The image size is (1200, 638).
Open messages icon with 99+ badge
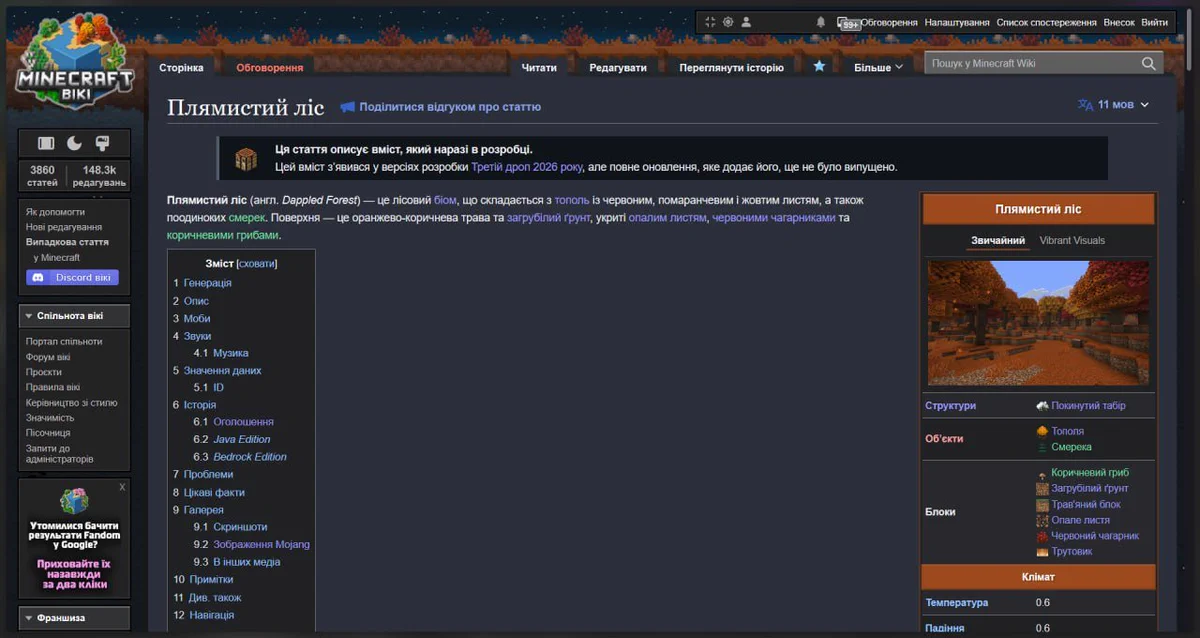tap(848, 22)
